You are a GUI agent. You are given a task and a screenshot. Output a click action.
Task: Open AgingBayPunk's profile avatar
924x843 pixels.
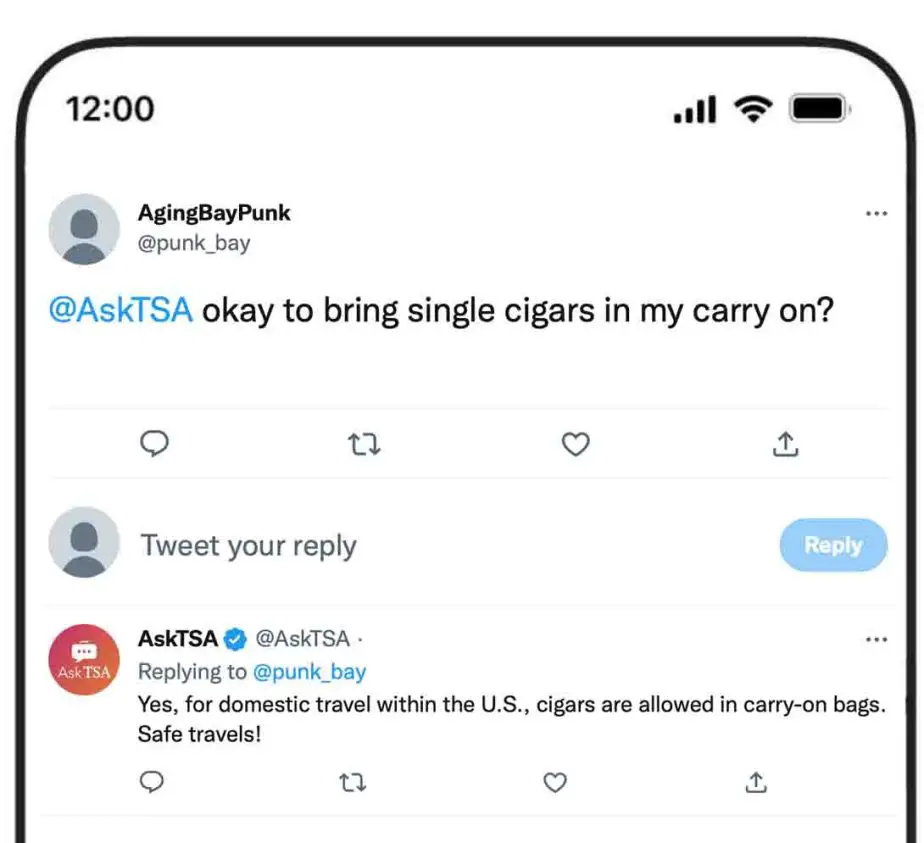point(84,229)
